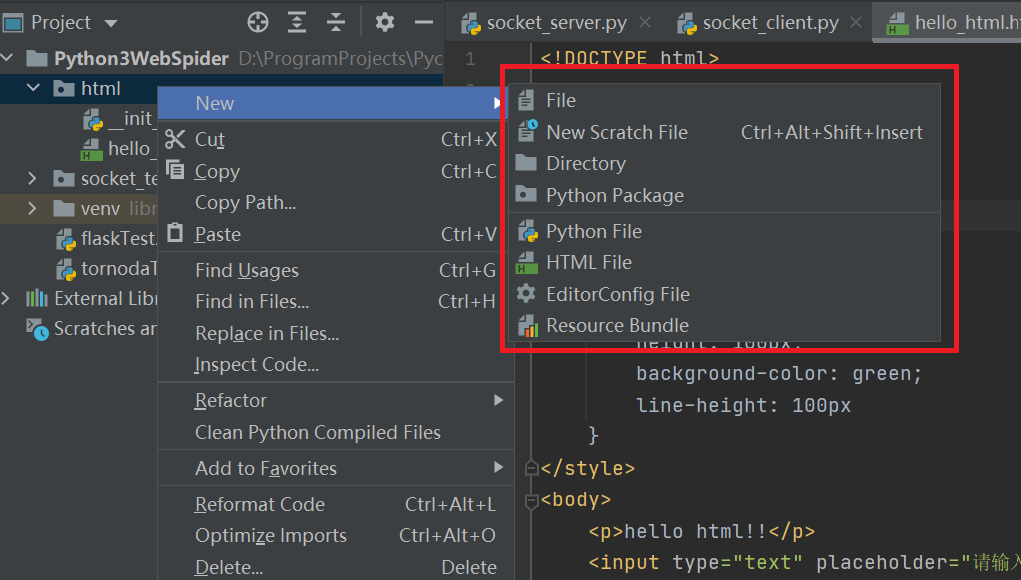Click the Python File icon in submenu
The height and width of the screenshot is (580, 1021).
tap(527, 231)
